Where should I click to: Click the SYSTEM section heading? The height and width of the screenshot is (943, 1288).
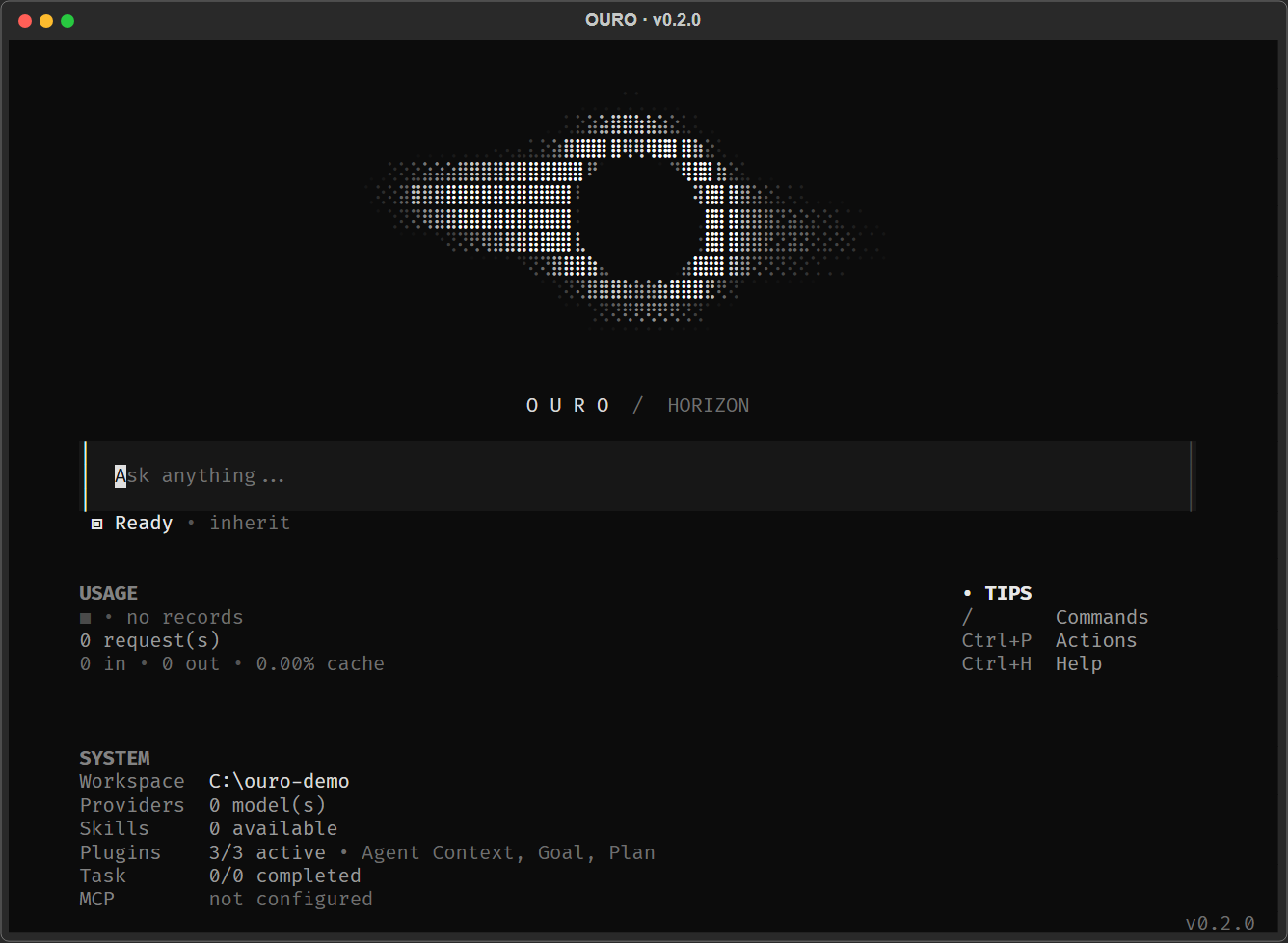[115, 758]
